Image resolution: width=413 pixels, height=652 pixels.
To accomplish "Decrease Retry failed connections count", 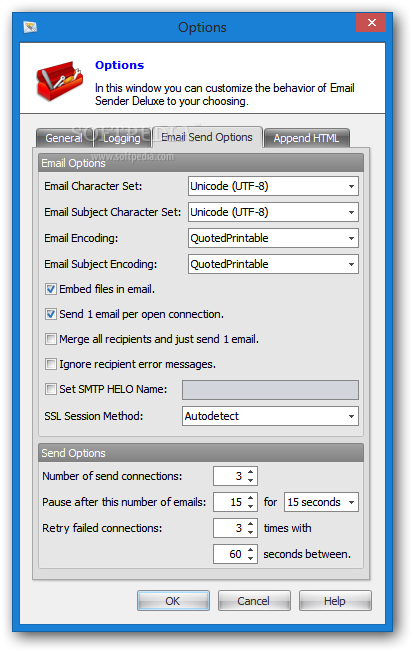I will coord(250,533).
